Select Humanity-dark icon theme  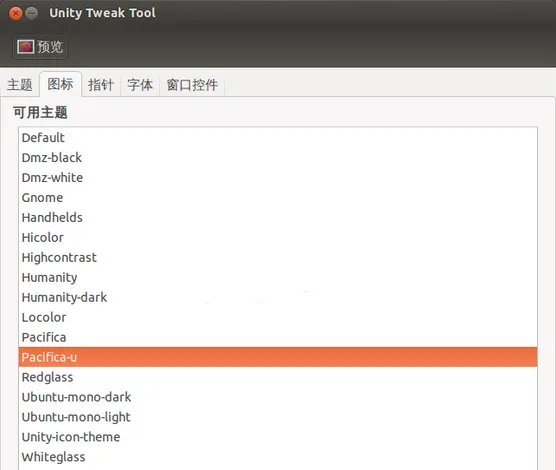(x=278, y=297)
